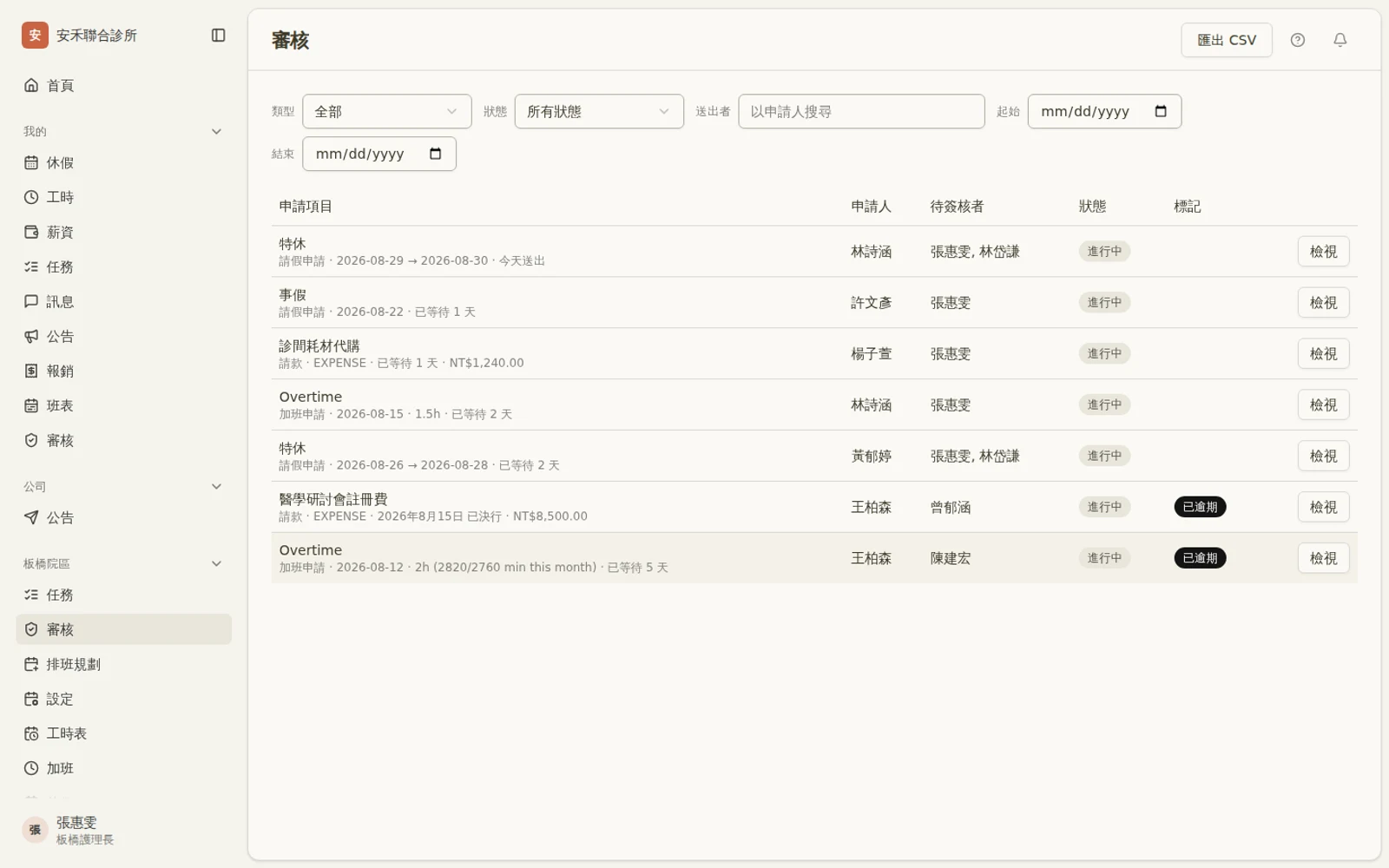Click 檢視 for 林詩涵 特休 request

(x=1323, y=252)
